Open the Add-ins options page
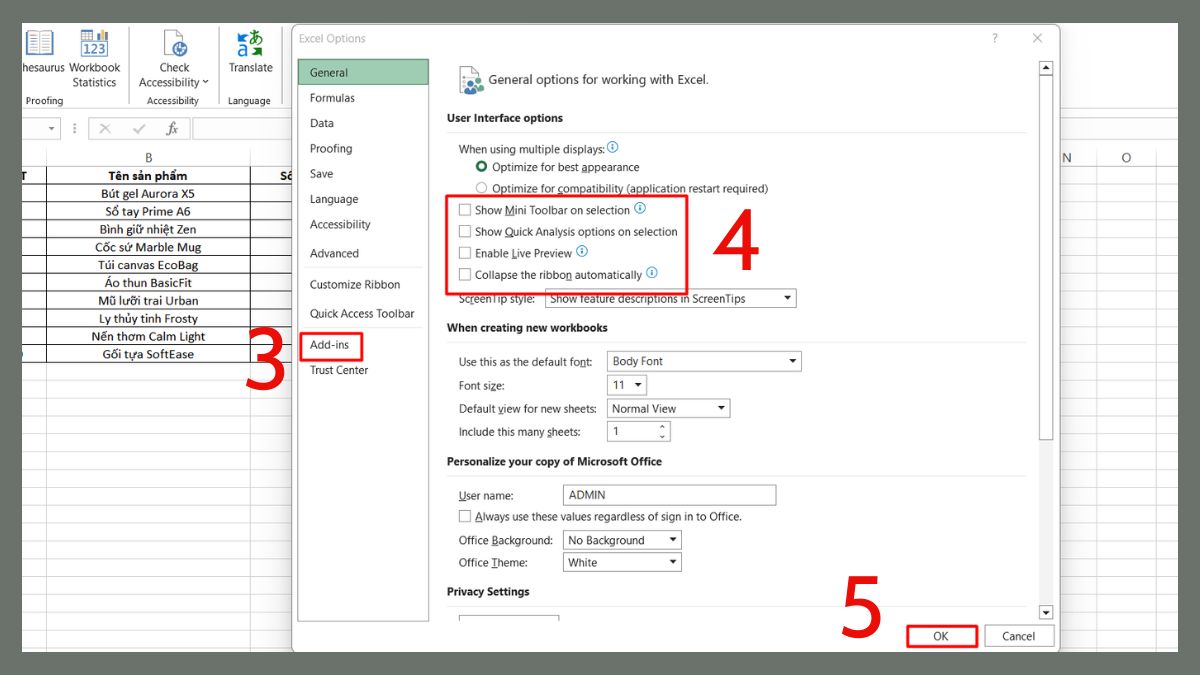Screen dimensions: 1200x675 pyautogui.click(x=330, y=345)
